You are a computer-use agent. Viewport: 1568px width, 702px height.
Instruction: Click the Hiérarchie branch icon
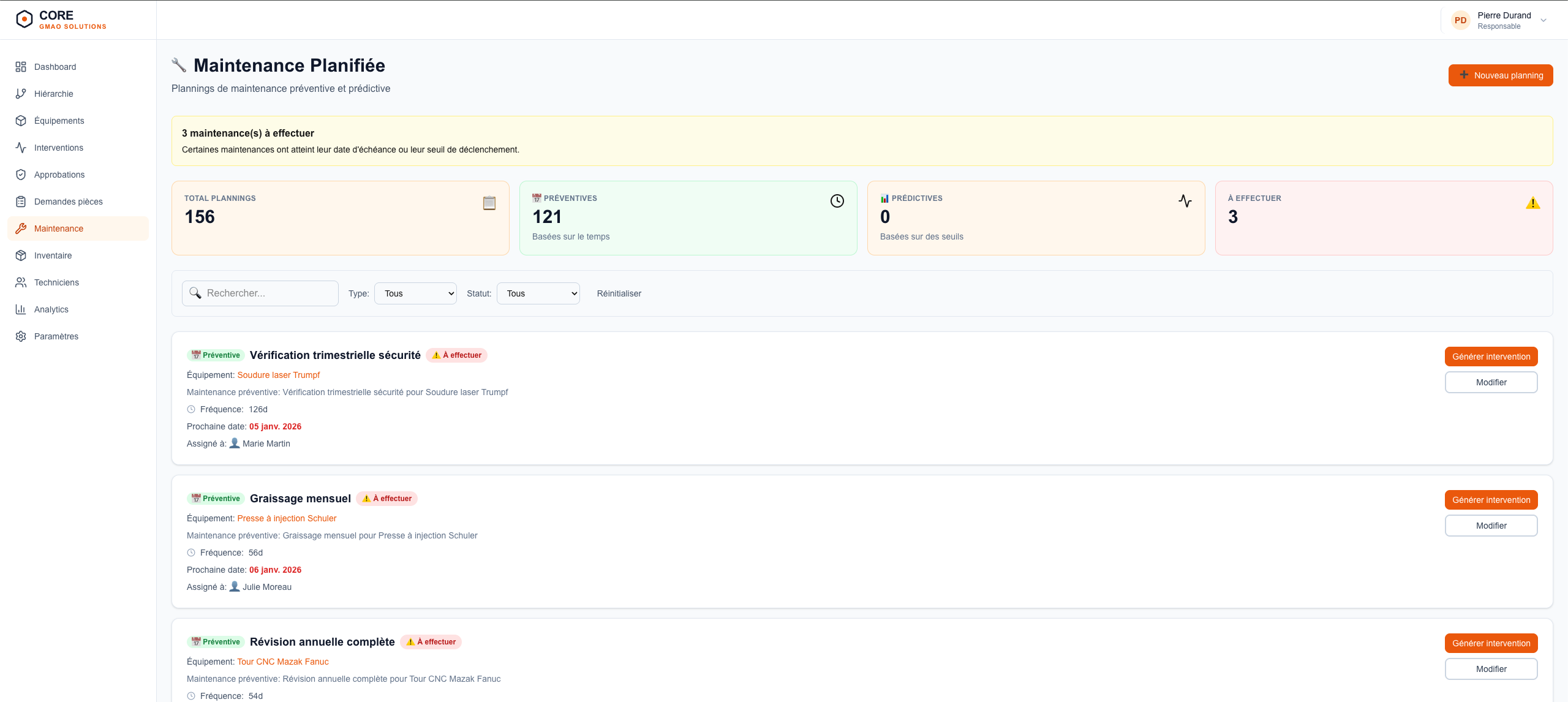coord(21,94)
